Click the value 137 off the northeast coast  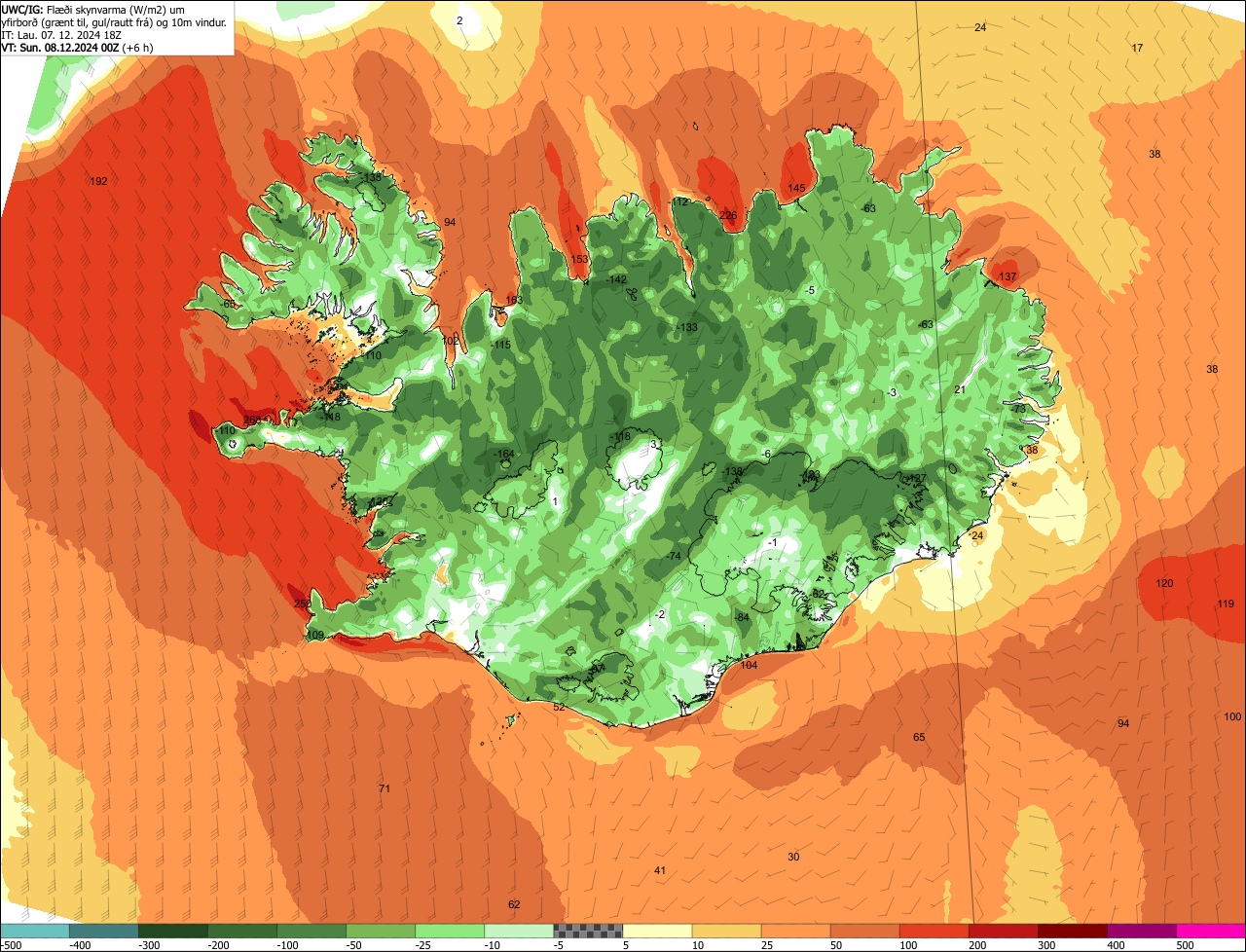tap(1008, 276)
